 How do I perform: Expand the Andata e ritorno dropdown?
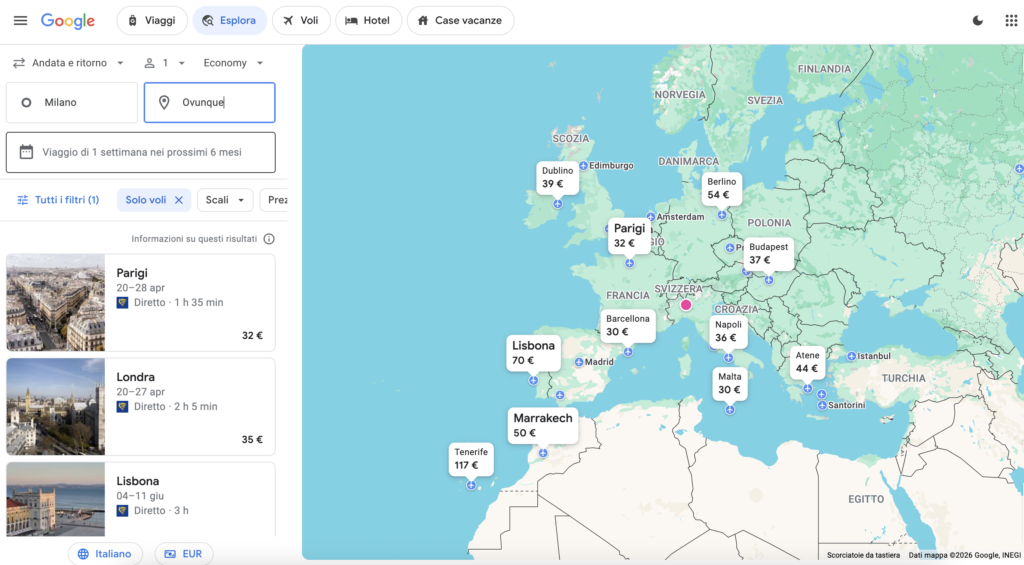tap(68, 63)
